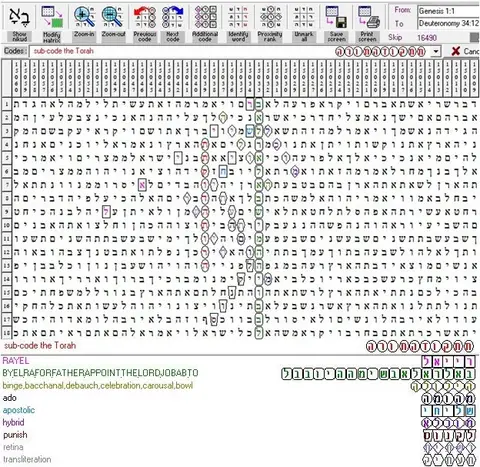Click row number 9 in the matrix
The image size is (480, 467).
coord(6,212)
